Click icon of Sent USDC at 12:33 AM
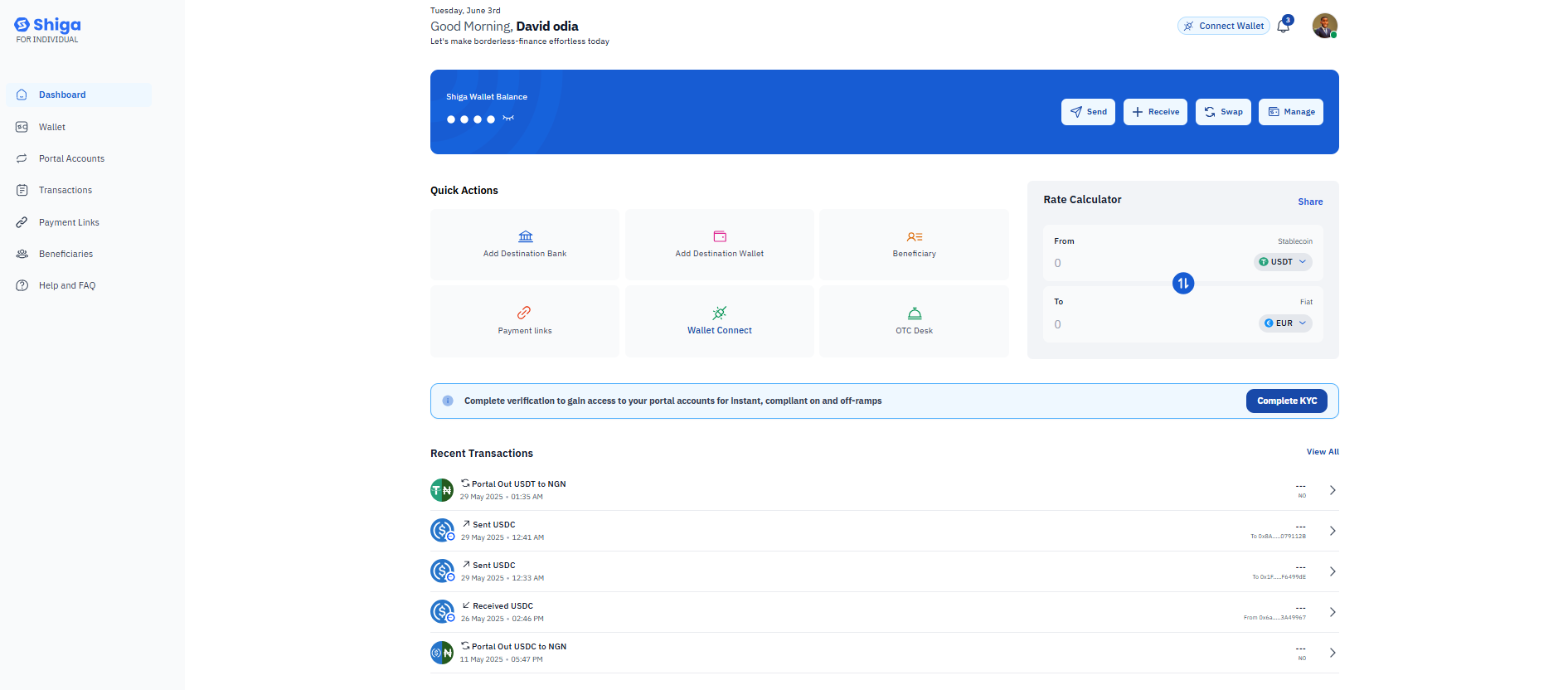 [443, 571]
